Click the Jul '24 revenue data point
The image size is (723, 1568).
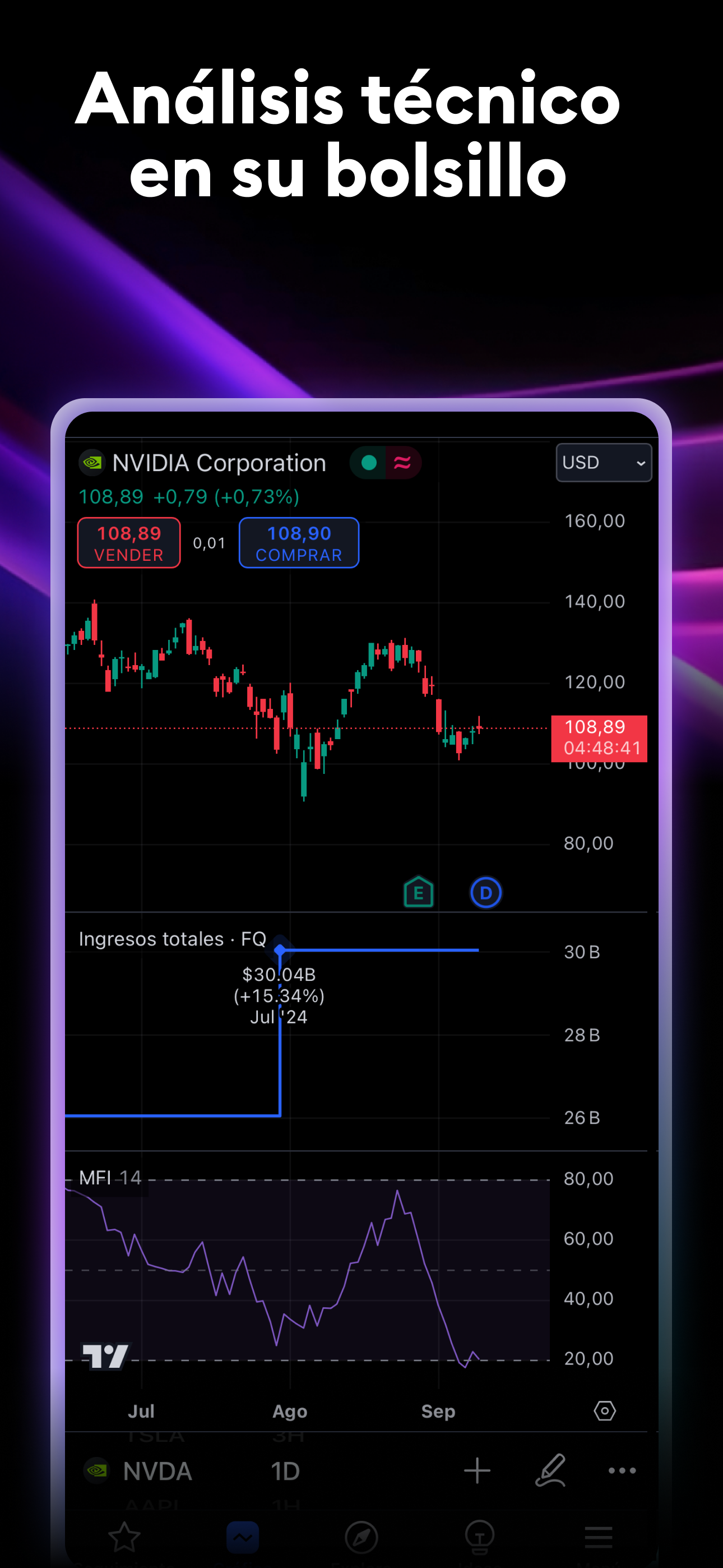(x=280, y=949)
